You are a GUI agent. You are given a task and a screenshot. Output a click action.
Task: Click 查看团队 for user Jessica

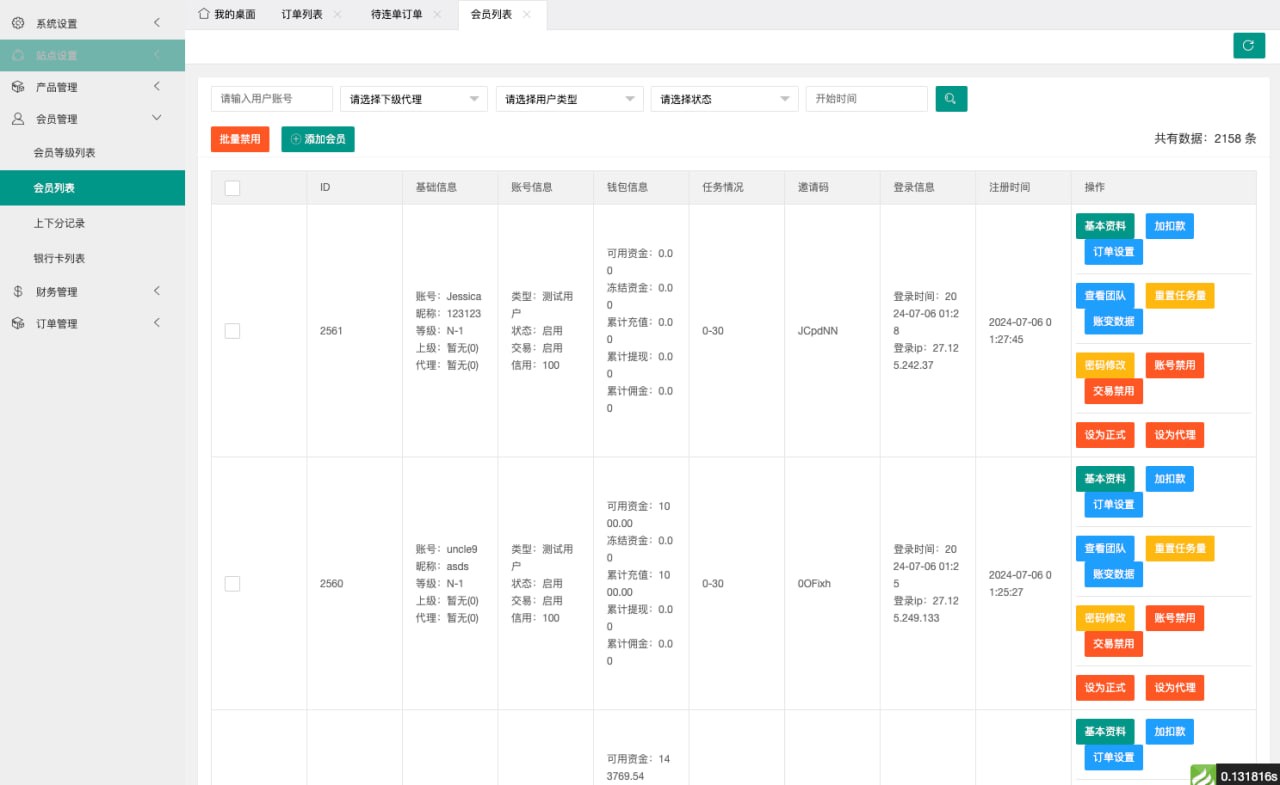[1105, 296]
